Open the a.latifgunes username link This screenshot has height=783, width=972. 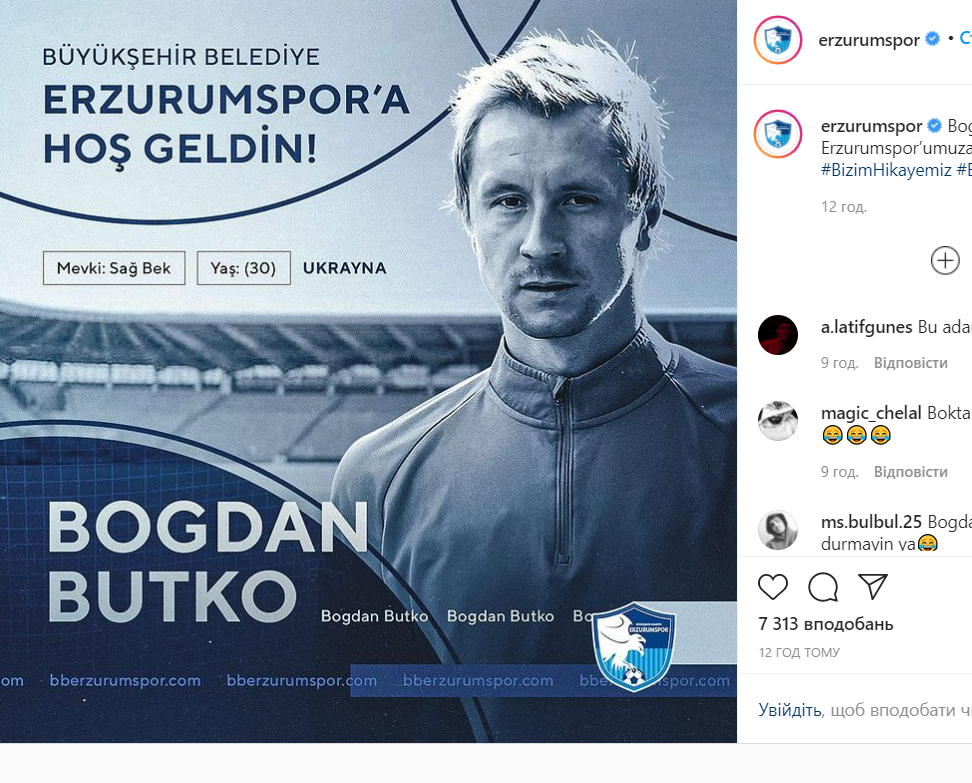pos(866,327)
